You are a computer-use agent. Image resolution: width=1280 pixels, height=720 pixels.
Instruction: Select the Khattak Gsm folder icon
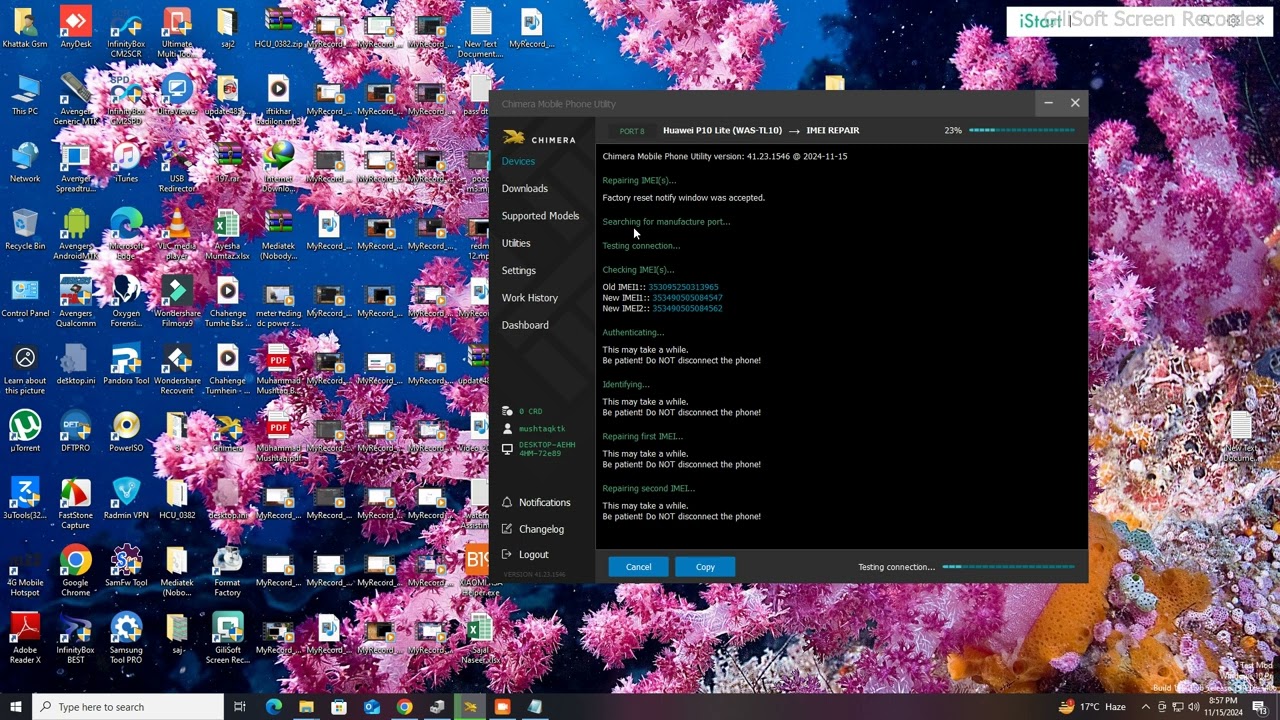click(x=25, y=28)
